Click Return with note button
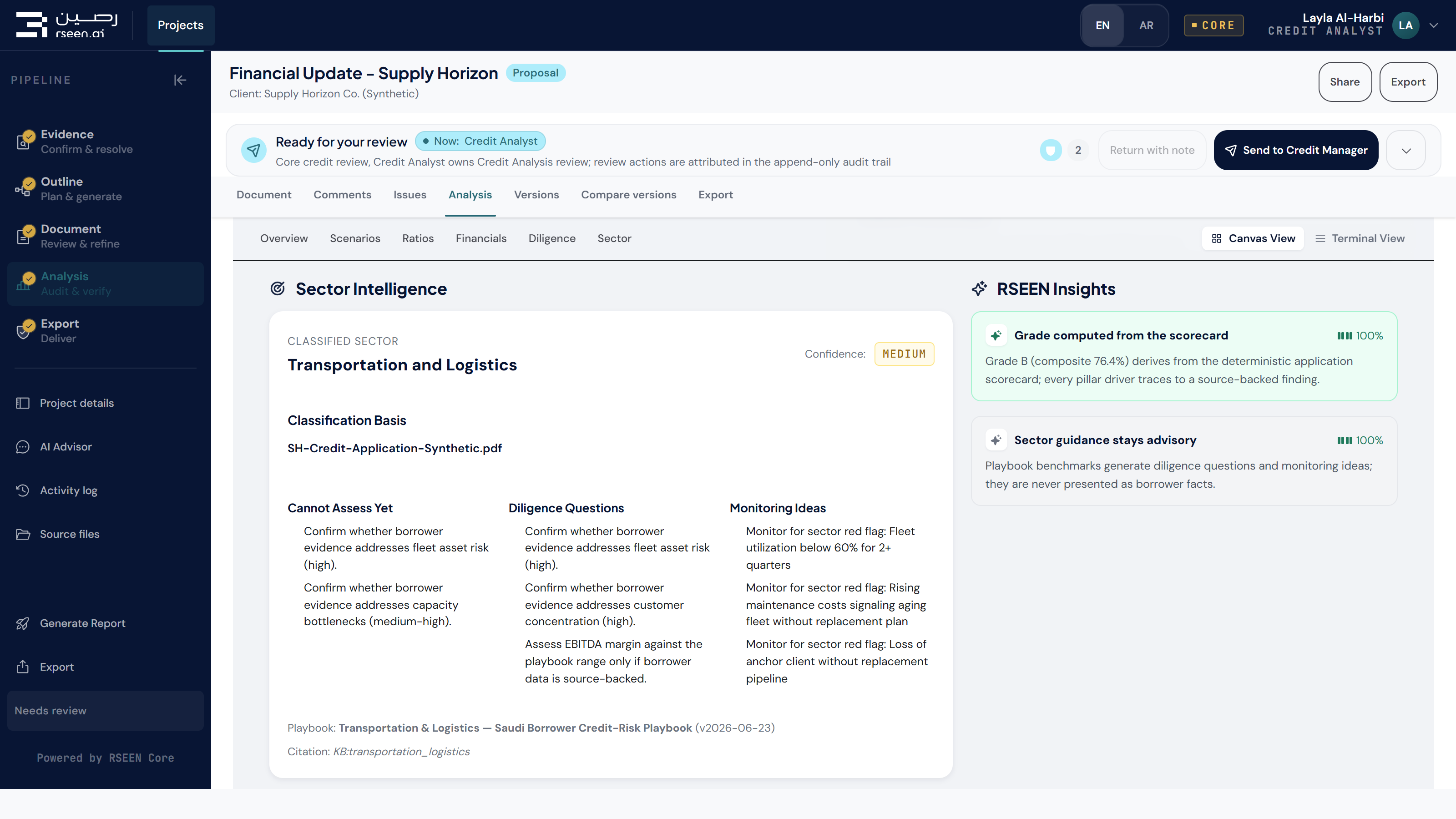Image resolution: width=1456 pixels, height=819 pixels. click(x=1152, y=150)
